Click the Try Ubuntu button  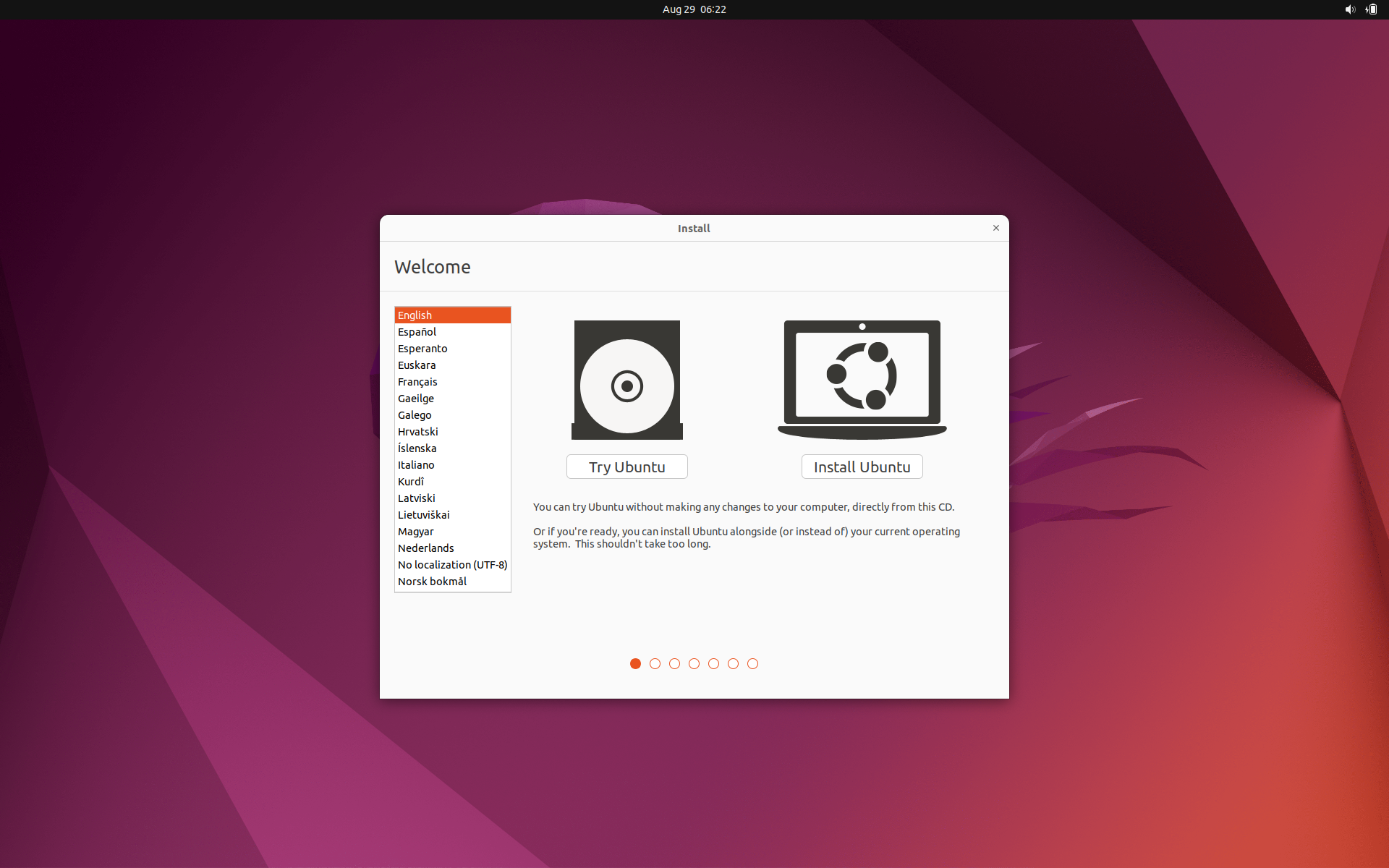point(626,467)
